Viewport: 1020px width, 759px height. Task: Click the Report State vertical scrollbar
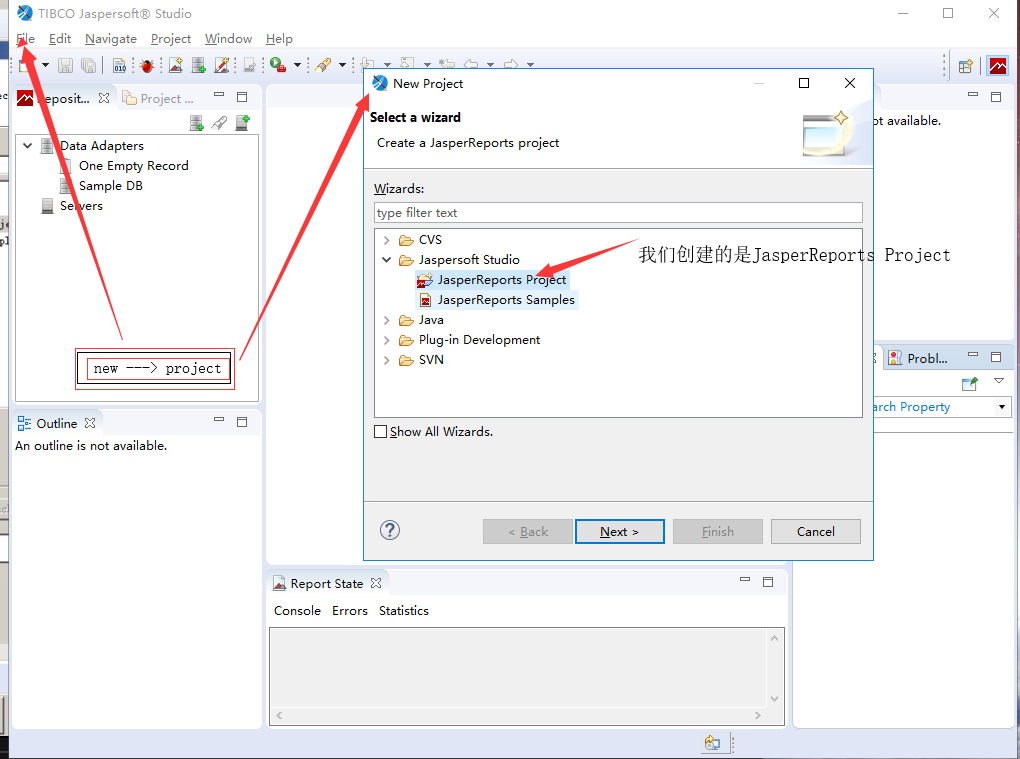click(774, 669)
